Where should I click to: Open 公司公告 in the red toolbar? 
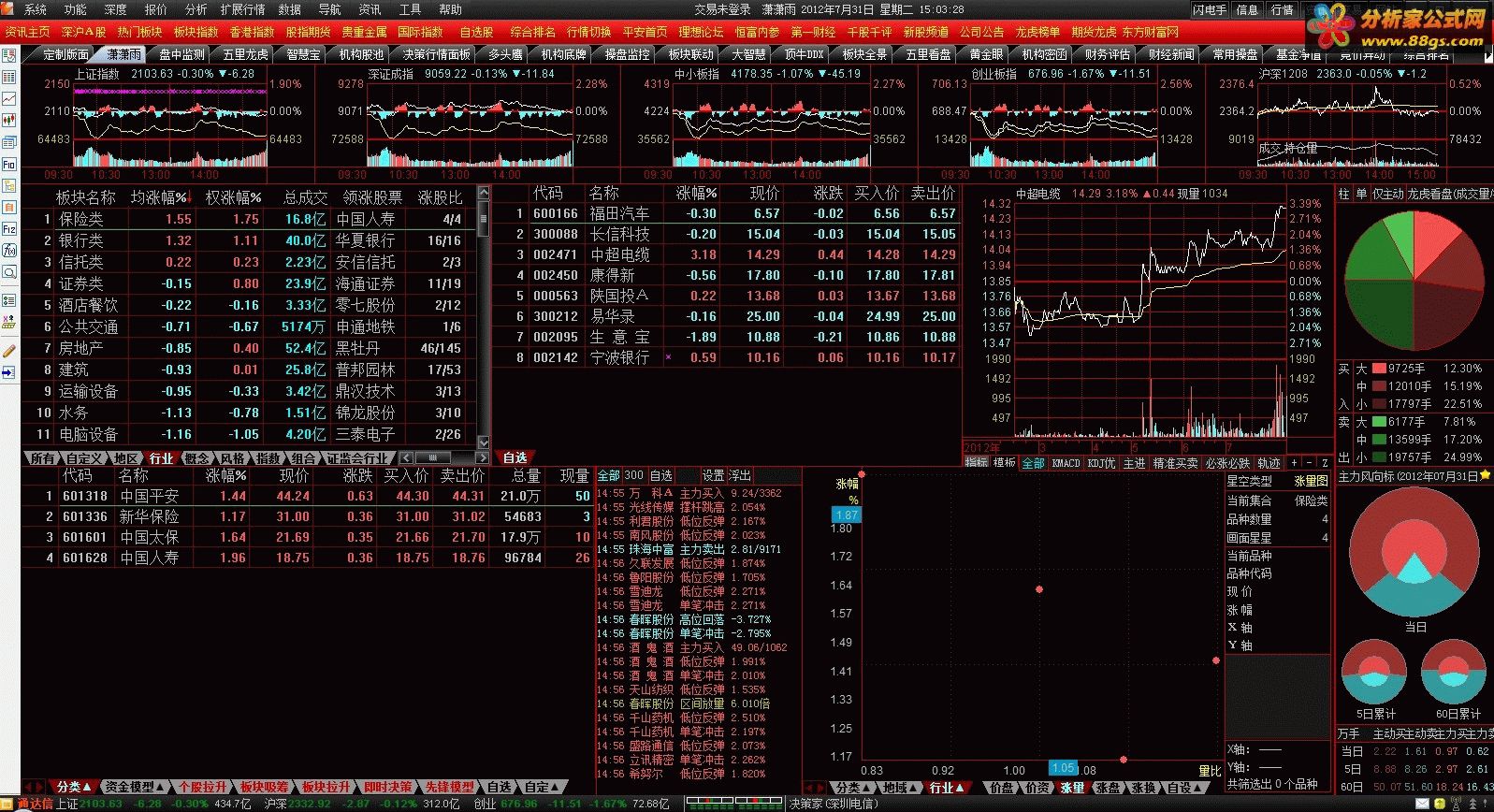point(981,32)
